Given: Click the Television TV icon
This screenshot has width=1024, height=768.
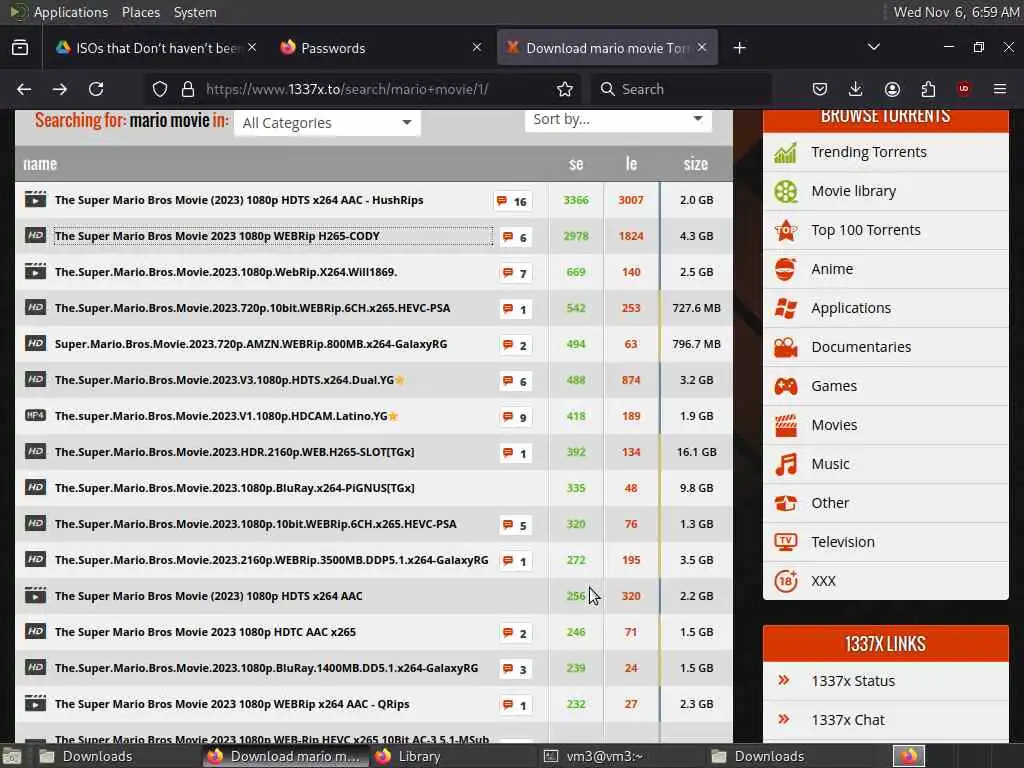Looking at the screenshot, I should [786, 542].
